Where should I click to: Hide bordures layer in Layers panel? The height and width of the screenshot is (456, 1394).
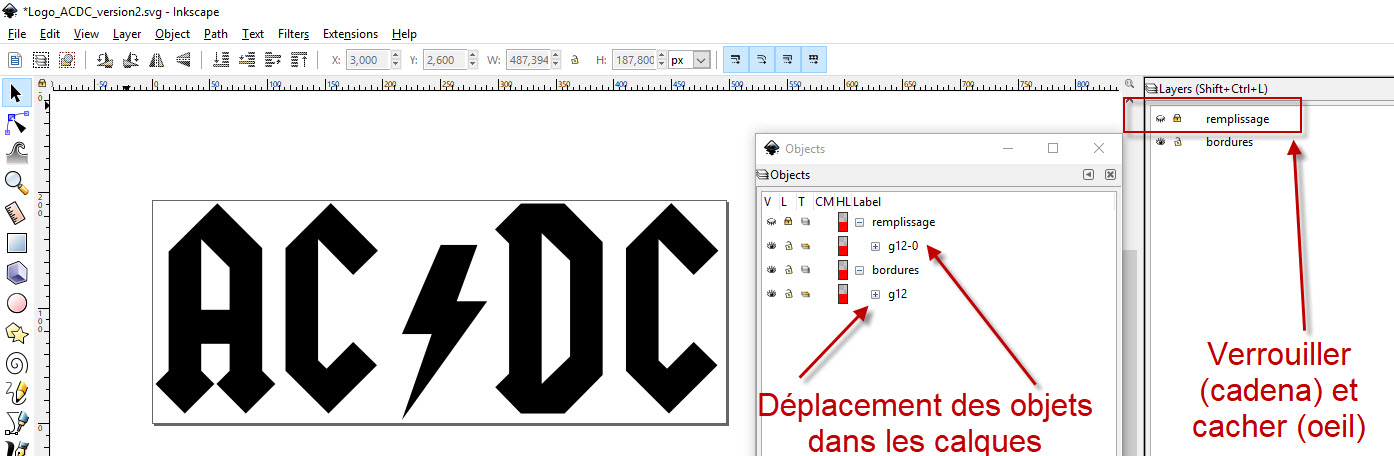click(x=1161, y=142)
